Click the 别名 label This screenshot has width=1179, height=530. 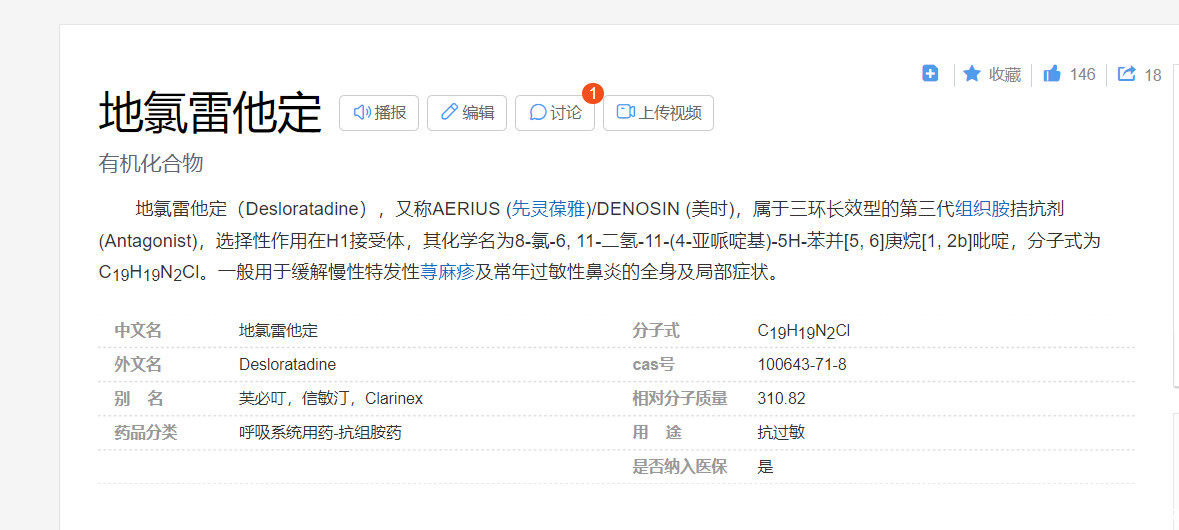point(138,398)
